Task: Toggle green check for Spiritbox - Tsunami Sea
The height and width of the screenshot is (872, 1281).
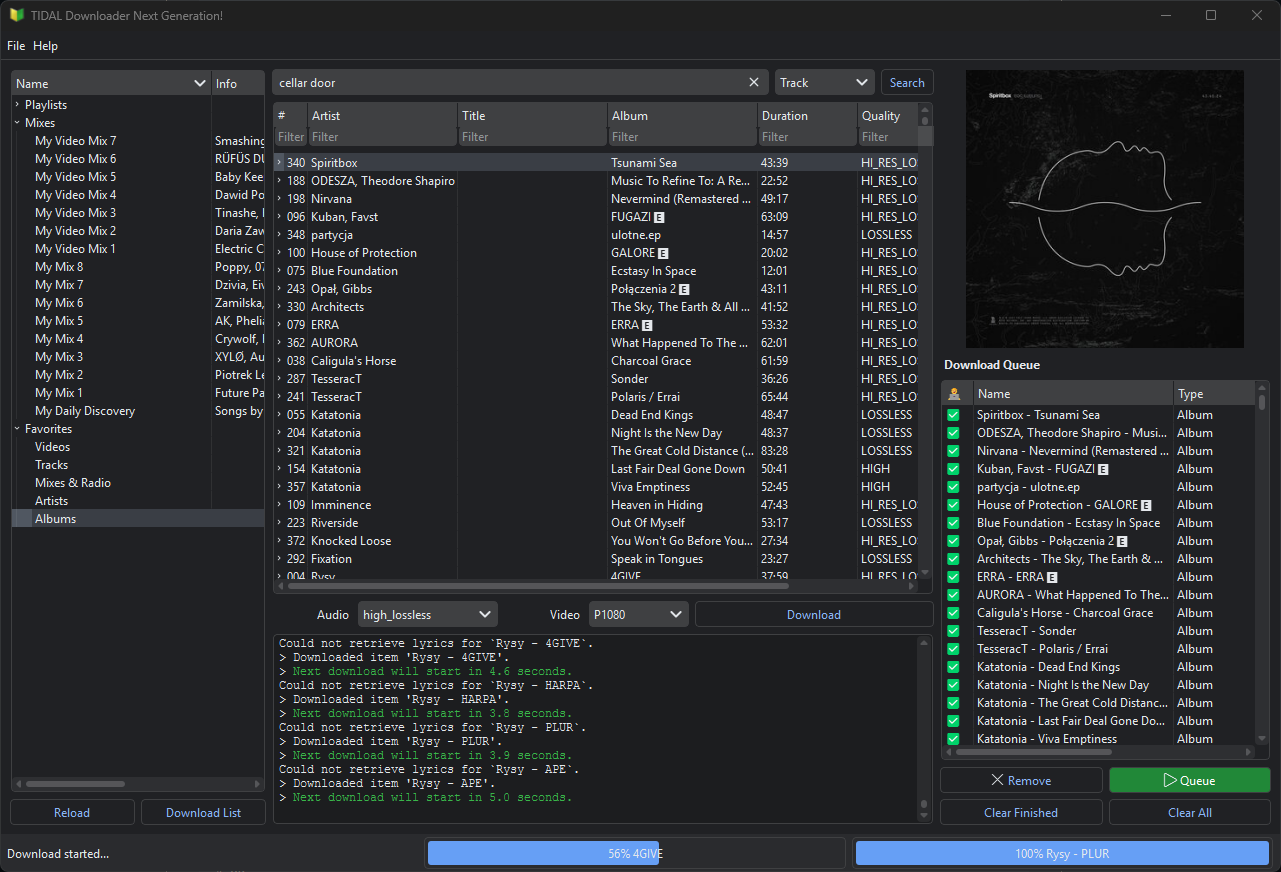Action: [954, 415]
